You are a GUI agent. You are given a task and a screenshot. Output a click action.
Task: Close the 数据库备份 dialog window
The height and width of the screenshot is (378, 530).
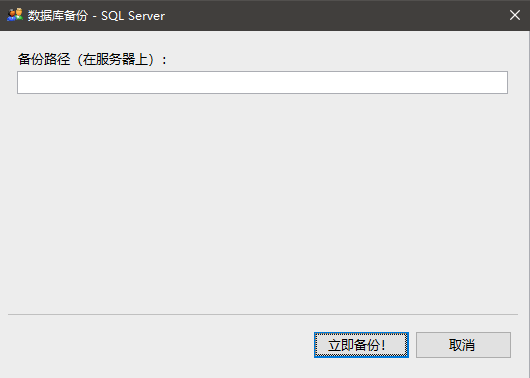click(514, 15)
